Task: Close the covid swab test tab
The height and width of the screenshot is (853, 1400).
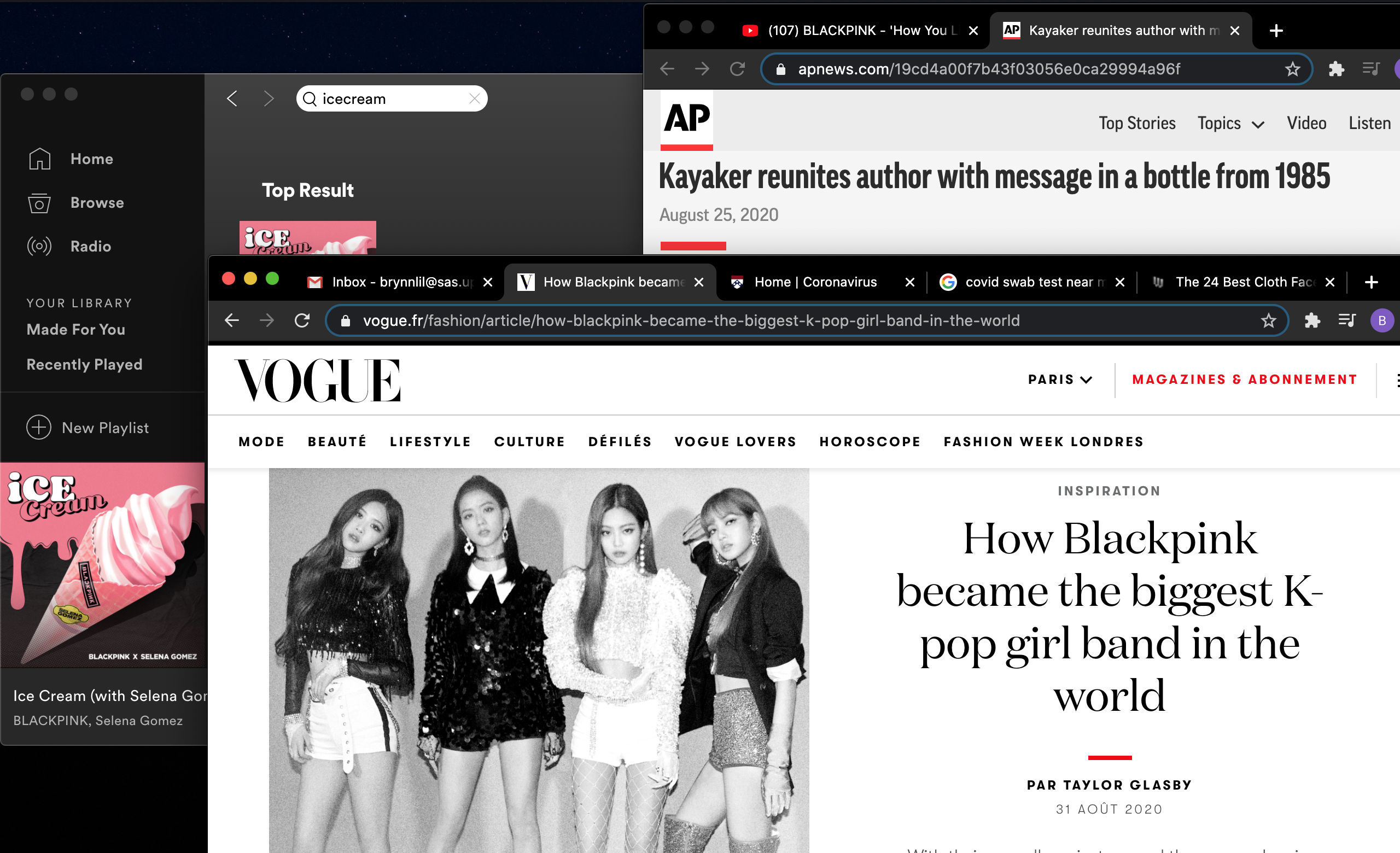Action: 1120,282
